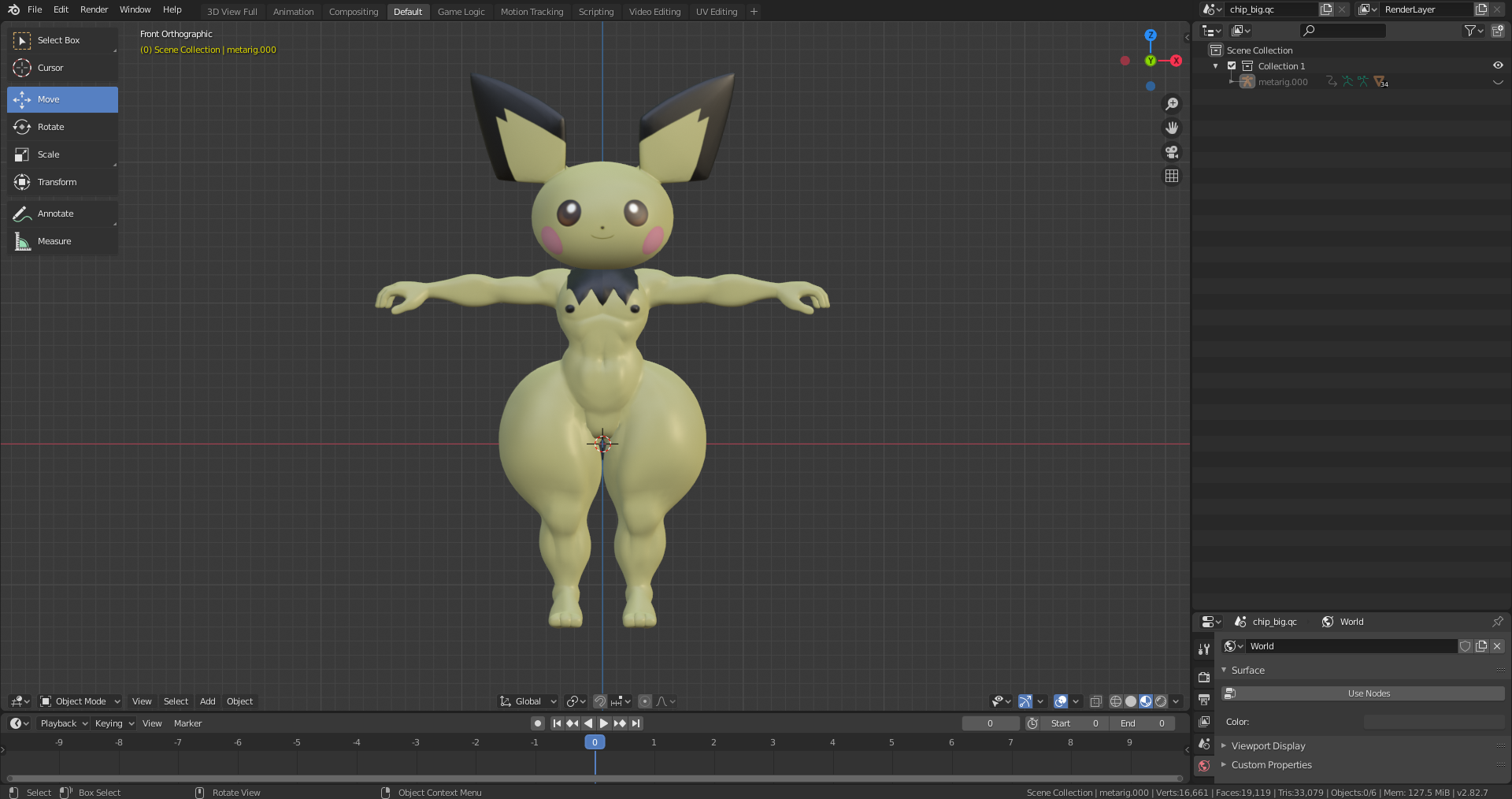Open Scene properties tab
This screenshot has height=799, width=1512.
point(1204,744)
